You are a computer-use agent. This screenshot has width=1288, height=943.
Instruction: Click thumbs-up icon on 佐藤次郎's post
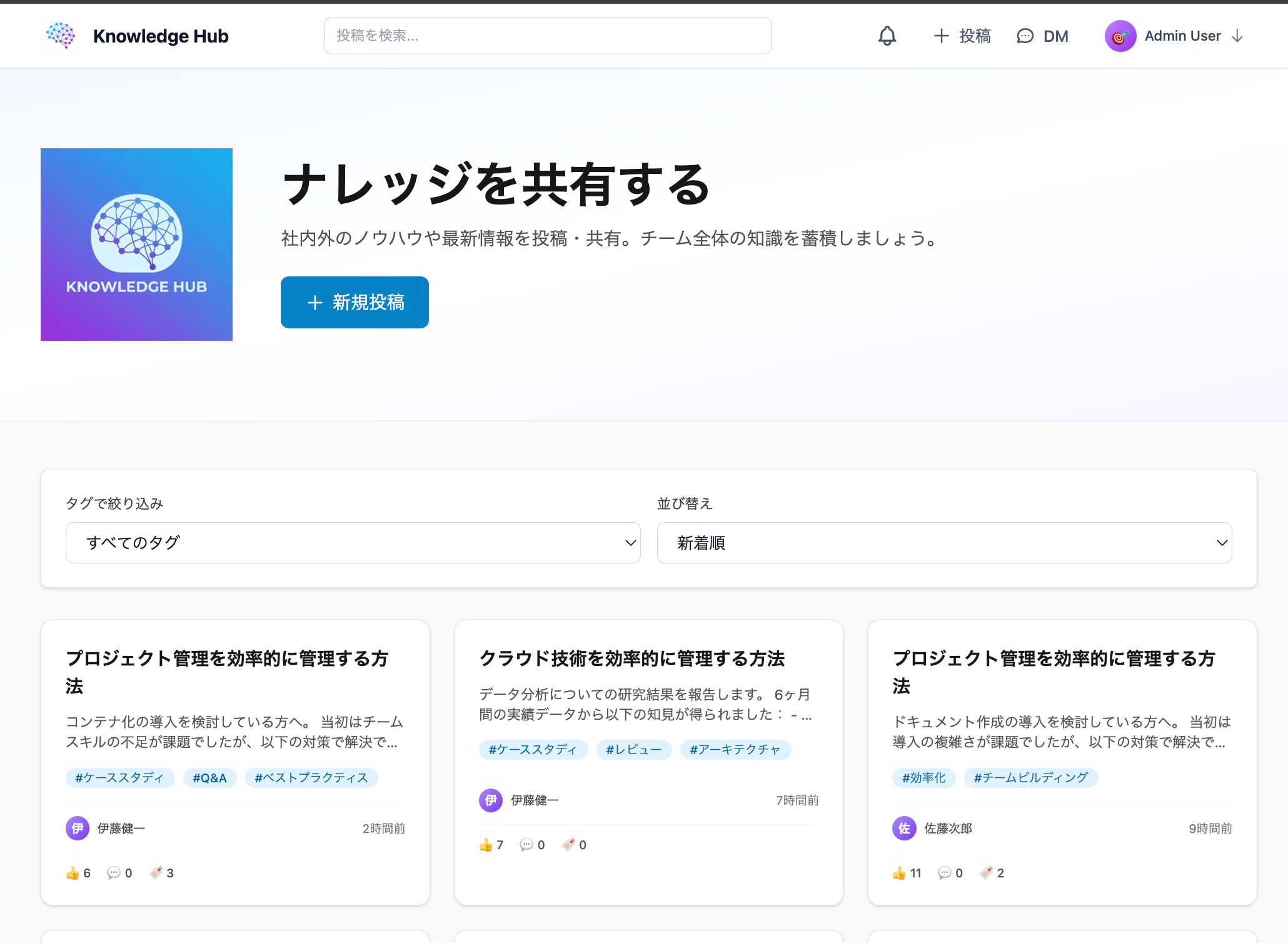coord(899,873)
